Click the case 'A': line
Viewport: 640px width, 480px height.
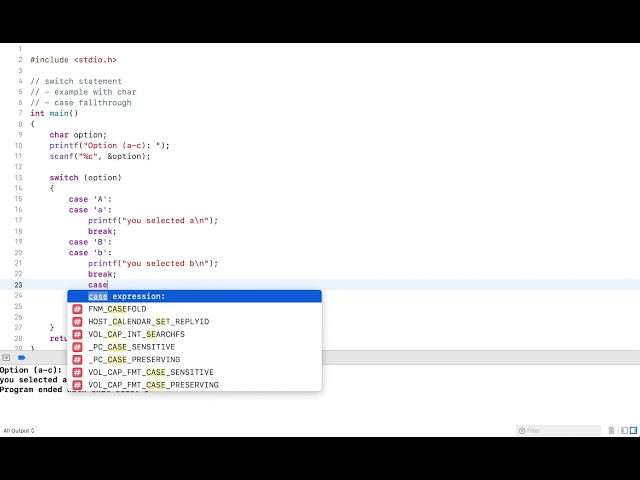click(x=90, y=199)
